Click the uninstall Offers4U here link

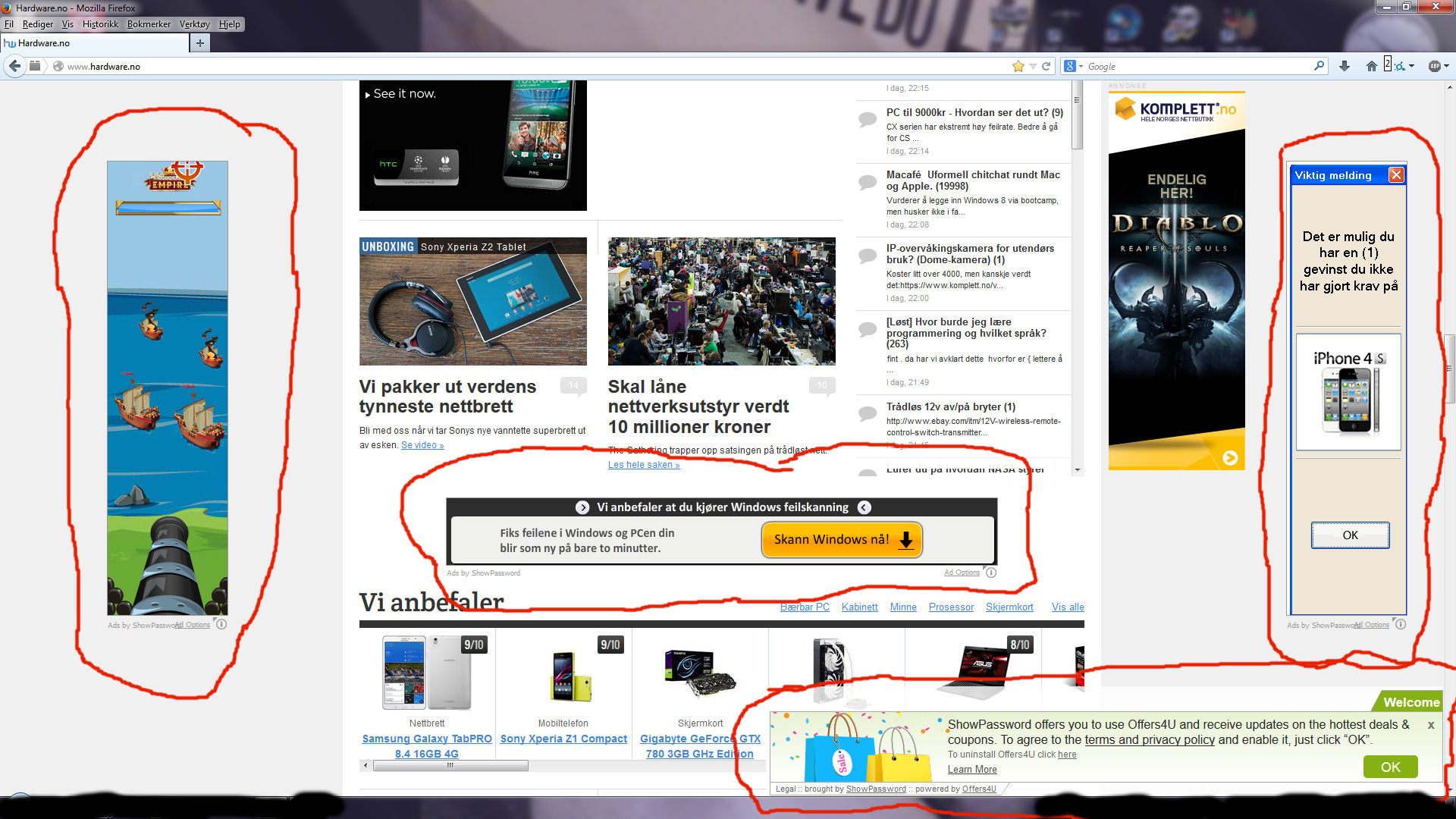1067,755
